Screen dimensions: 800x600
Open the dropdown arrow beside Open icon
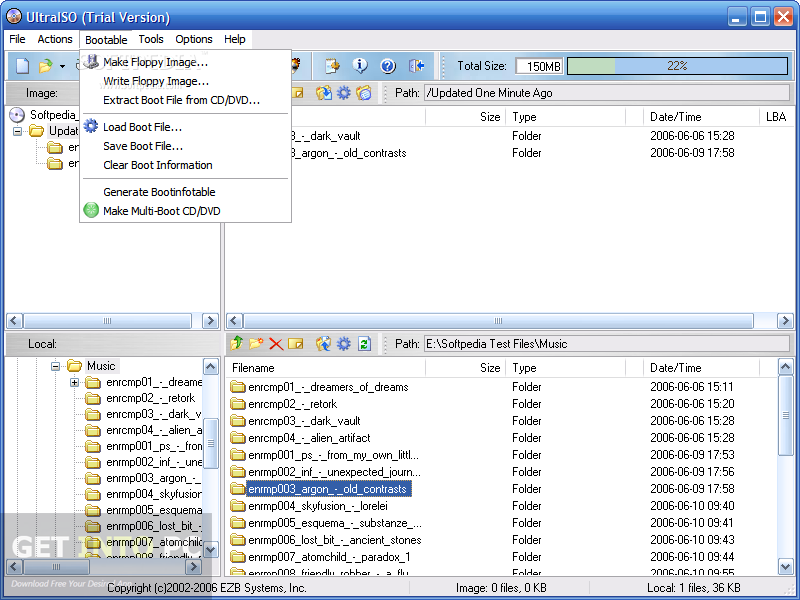pyautogui.click(x=62, y=66)
